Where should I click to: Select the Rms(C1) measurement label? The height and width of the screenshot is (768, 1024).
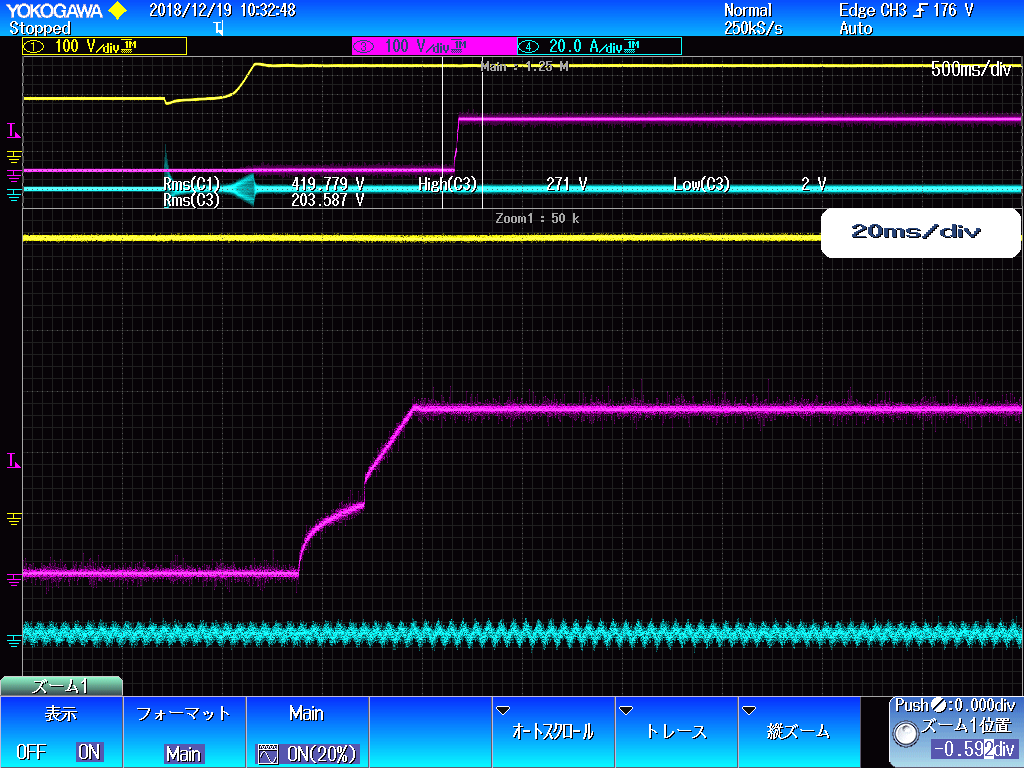coord(191,184)
